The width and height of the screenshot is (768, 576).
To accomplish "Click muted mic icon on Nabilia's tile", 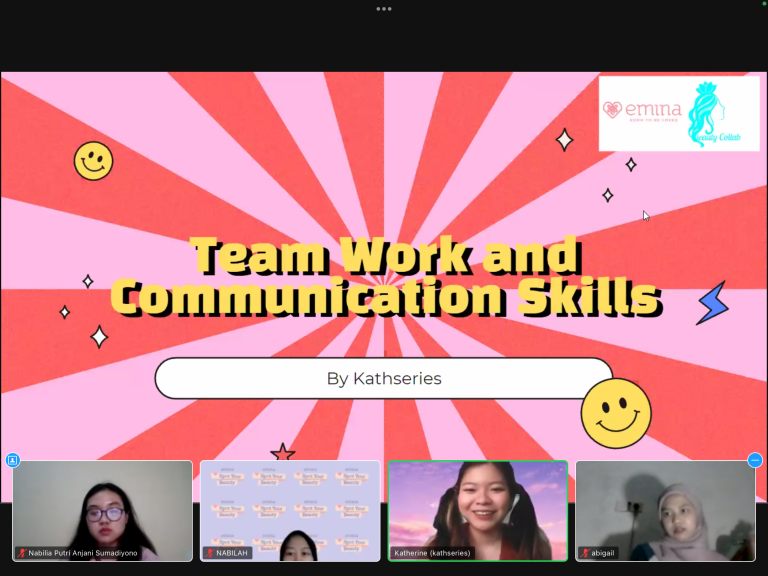I will coord(22,553).
